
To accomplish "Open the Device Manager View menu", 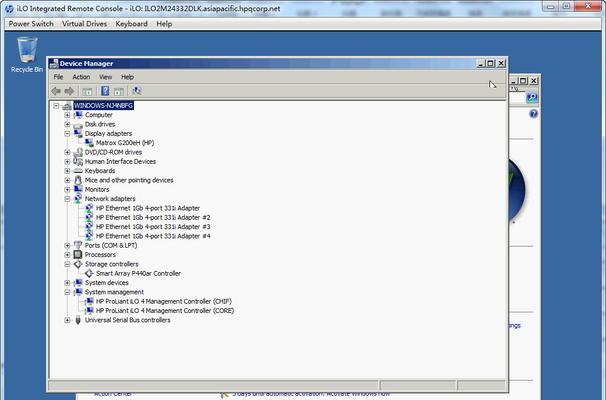I will click(x=106, y=77).
